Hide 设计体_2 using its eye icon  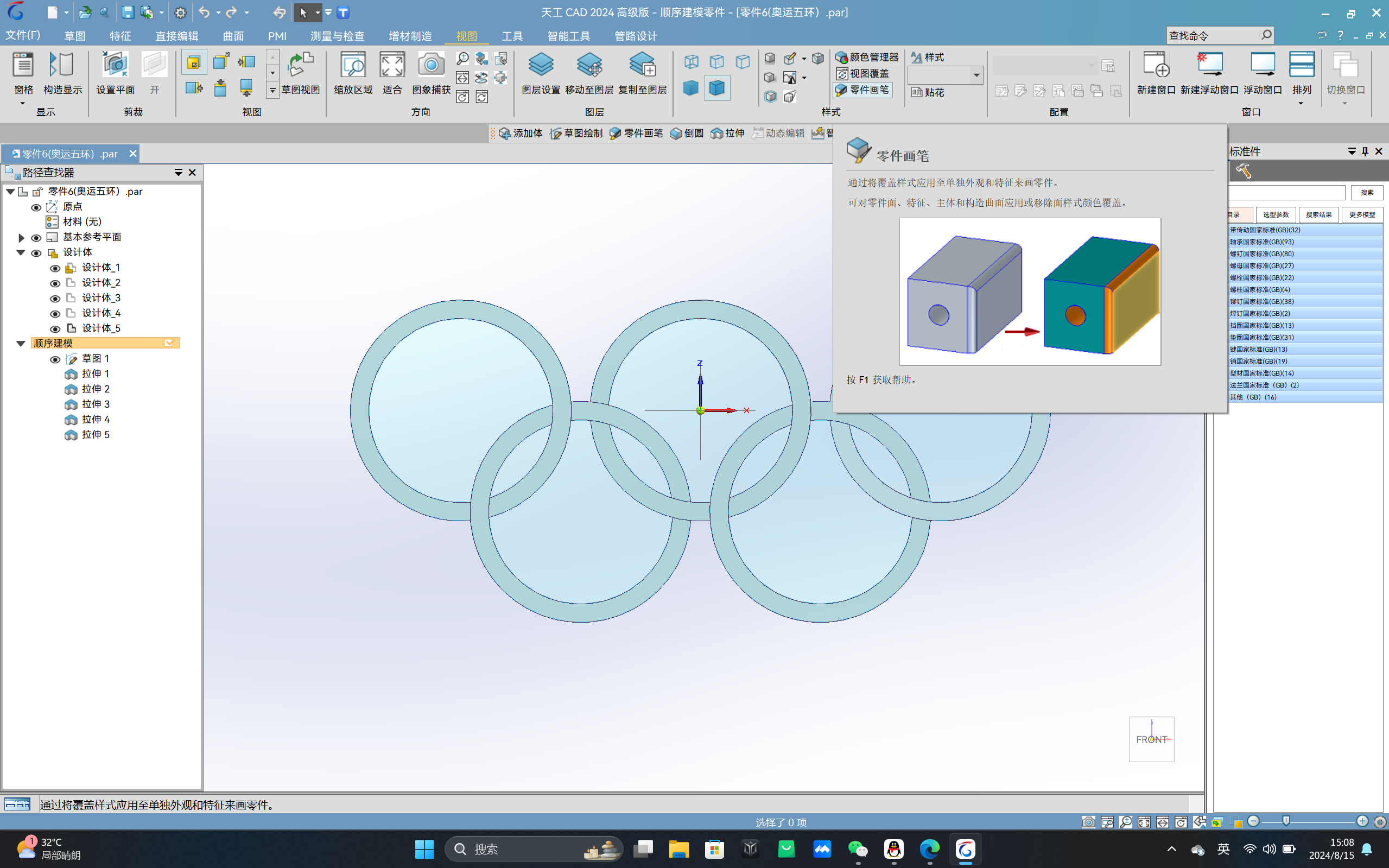(x=55, y=283)
